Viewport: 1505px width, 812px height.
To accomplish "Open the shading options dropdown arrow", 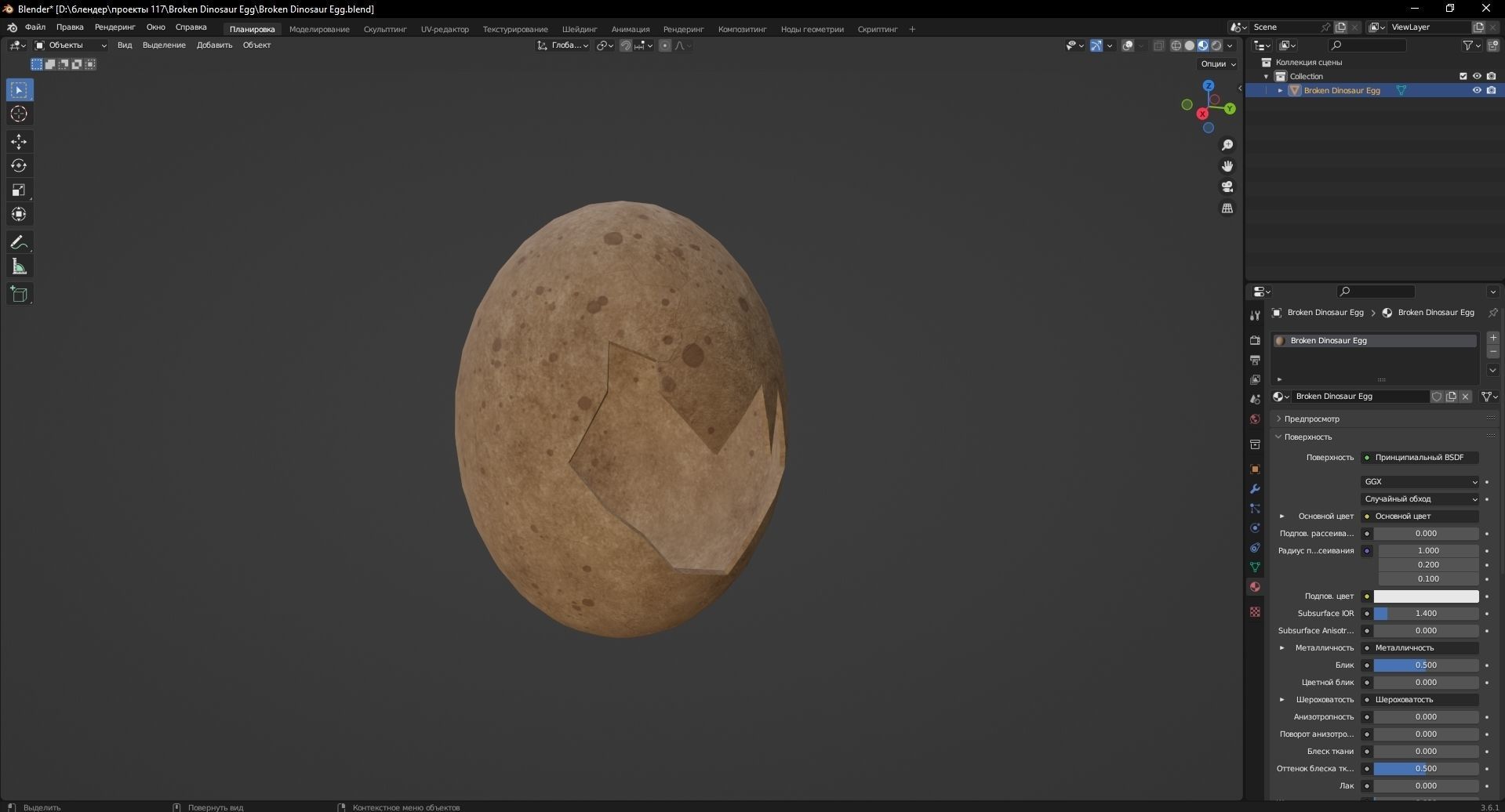I will 1230,45.
